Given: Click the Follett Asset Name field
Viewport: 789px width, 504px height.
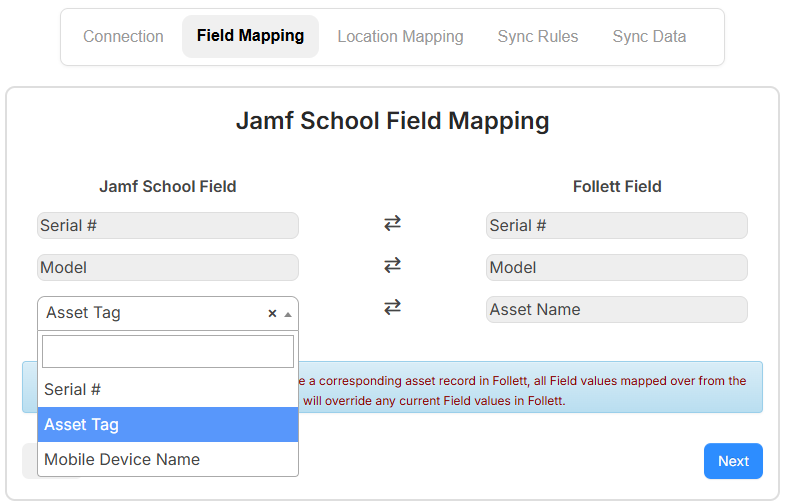Looking at the screenshot, I should pos(616,309).
